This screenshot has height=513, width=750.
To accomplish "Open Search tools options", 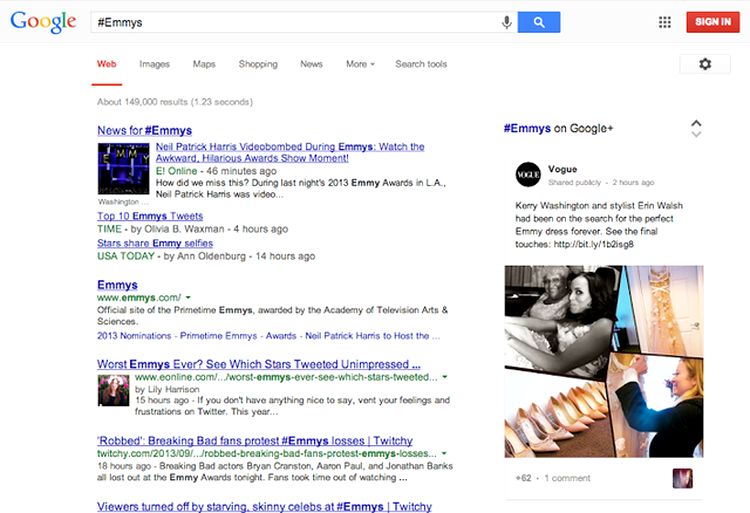I will click(421, 64).
